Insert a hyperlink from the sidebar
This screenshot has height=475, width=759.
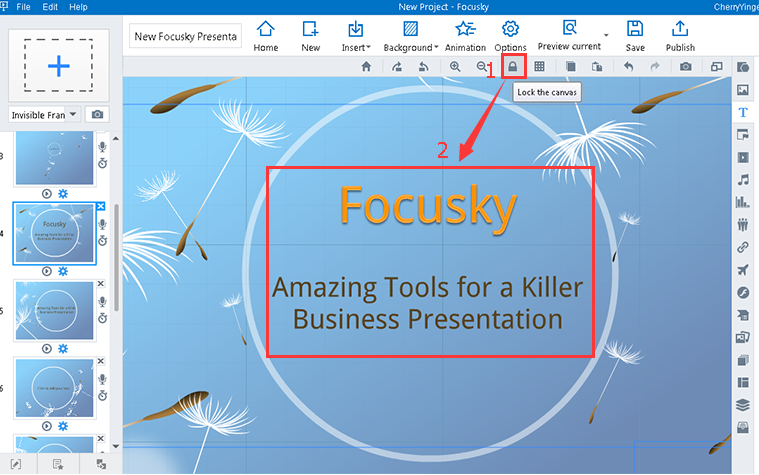tap(743, 247)
